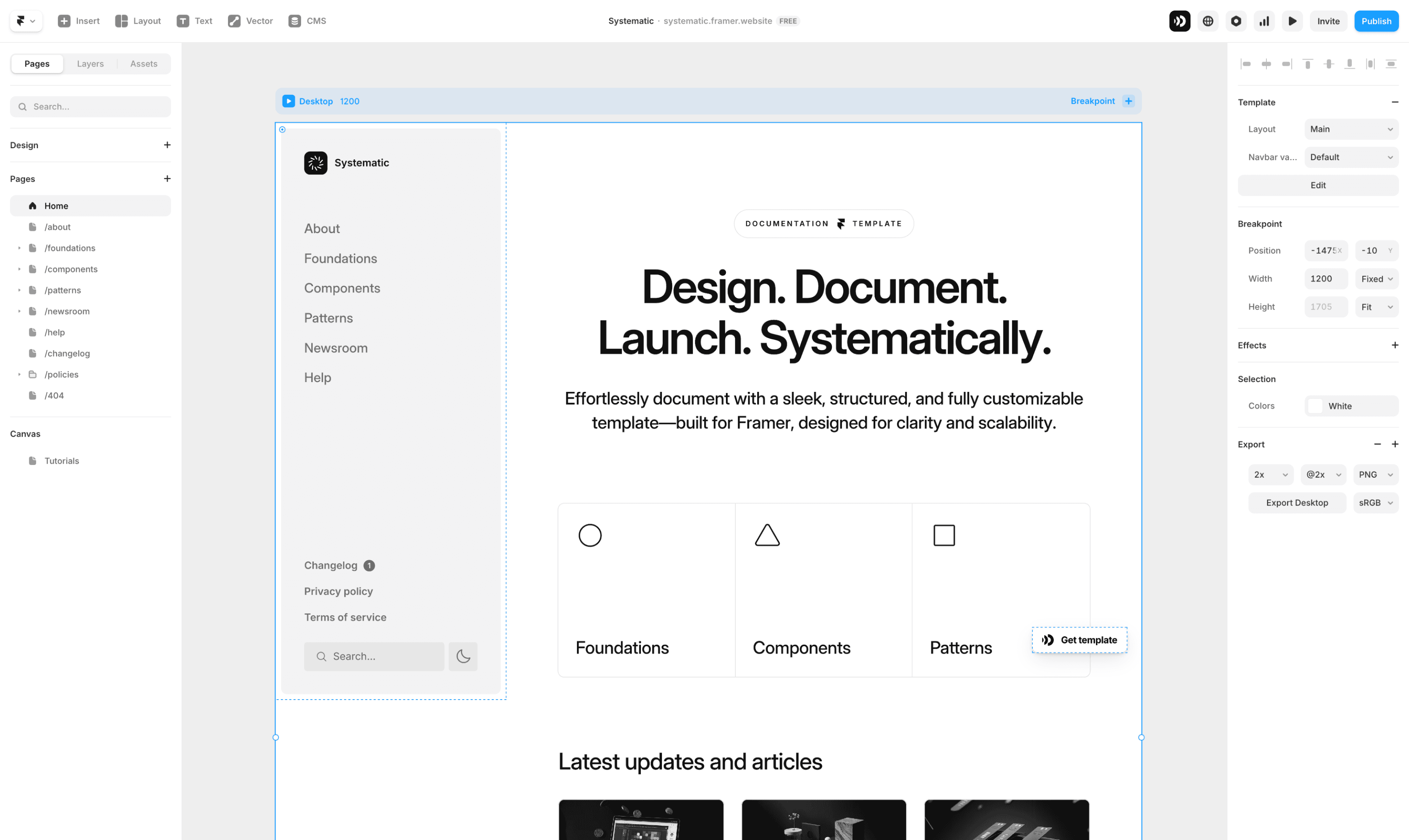
Task: Click the align top icon in properties panel
Action: [x=1307, y=64]
